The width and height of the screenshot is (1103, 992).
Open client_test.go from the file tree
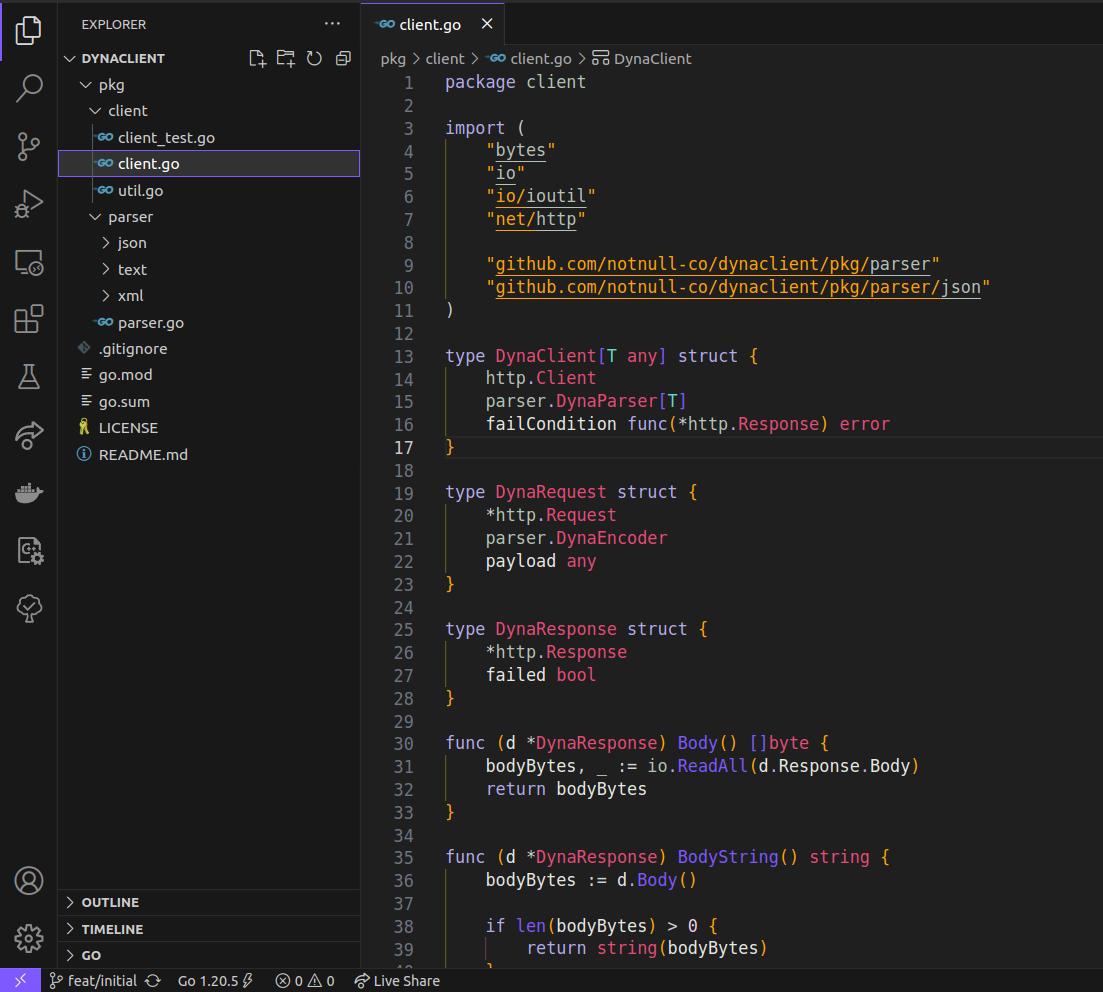pos(166,138)
